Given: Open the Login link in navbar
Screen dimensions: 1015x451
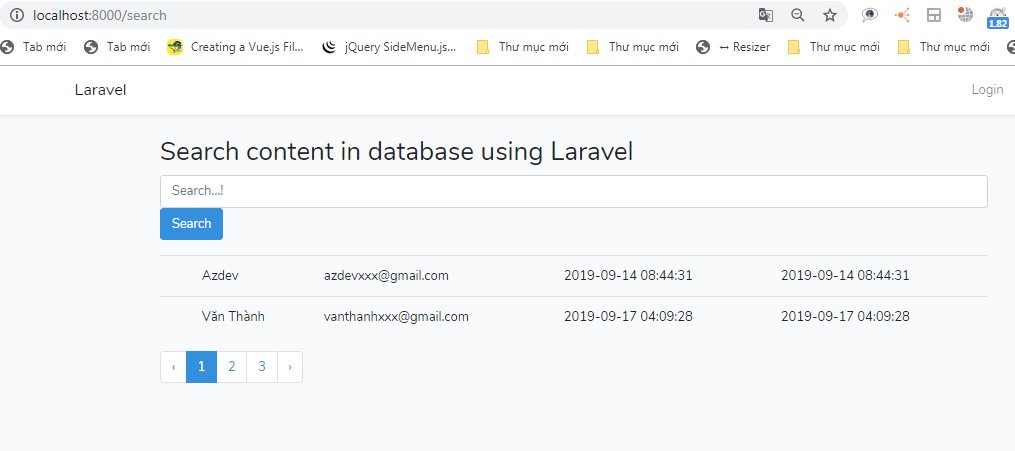Looking at the screenshot, I should 987,89.
